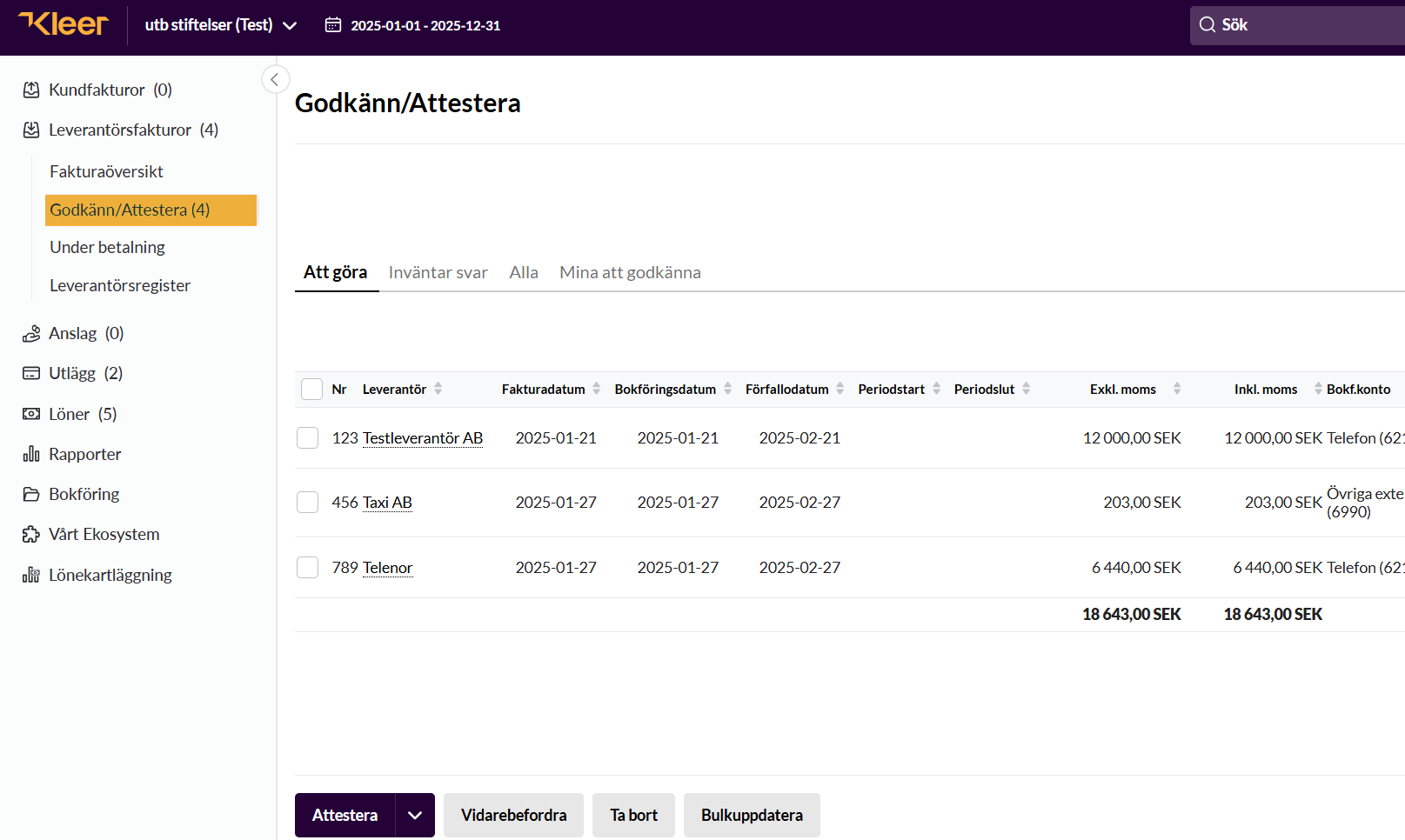The image size is (1405, 840).
Task: Open Leverantörsregister sidebar item
Action: point(120,285)
